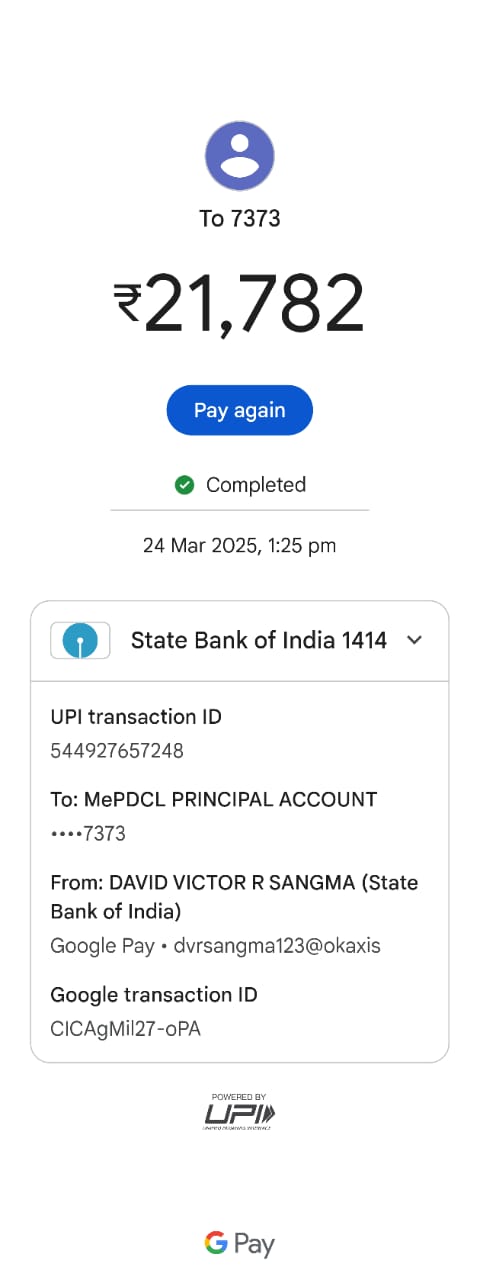Collapse the State Bank of India details chevron
This screenshot has height=1280, width=480.
pos(415,640)
